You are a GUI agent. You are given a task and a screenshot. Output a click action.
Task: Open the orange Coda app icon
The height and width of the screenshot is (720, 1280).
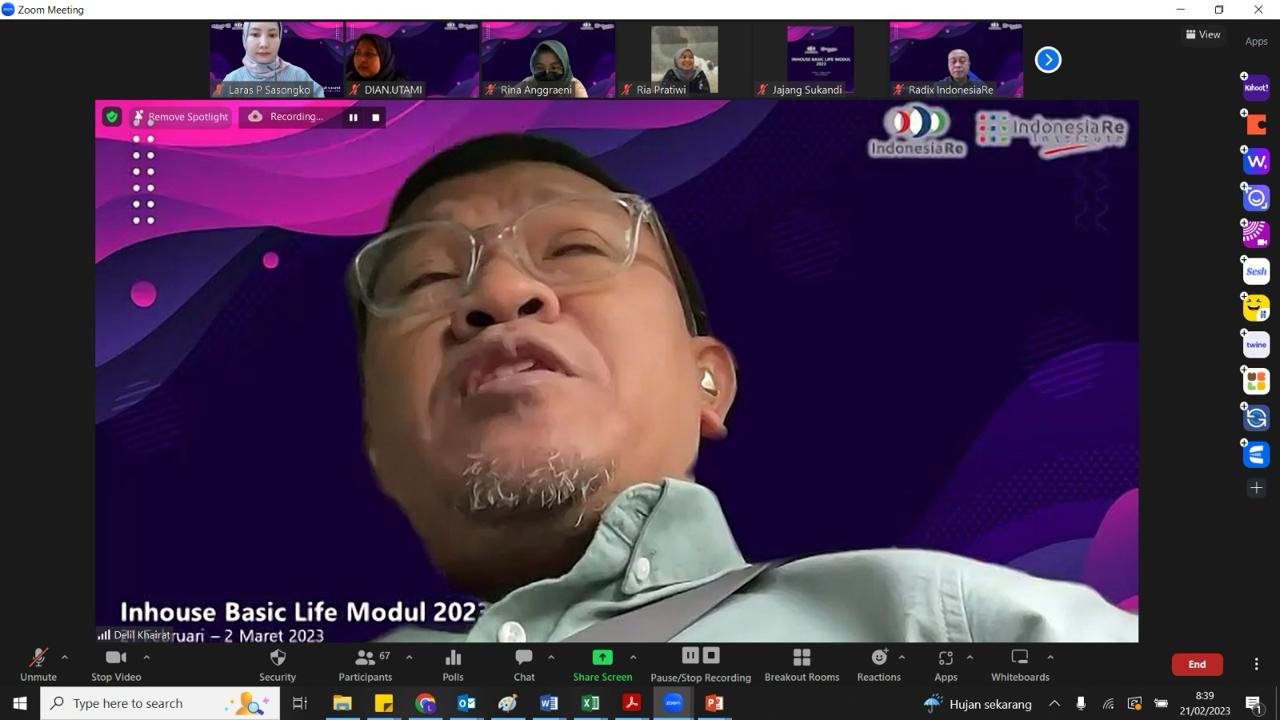pyautogui.click(x=1256, y=125)
